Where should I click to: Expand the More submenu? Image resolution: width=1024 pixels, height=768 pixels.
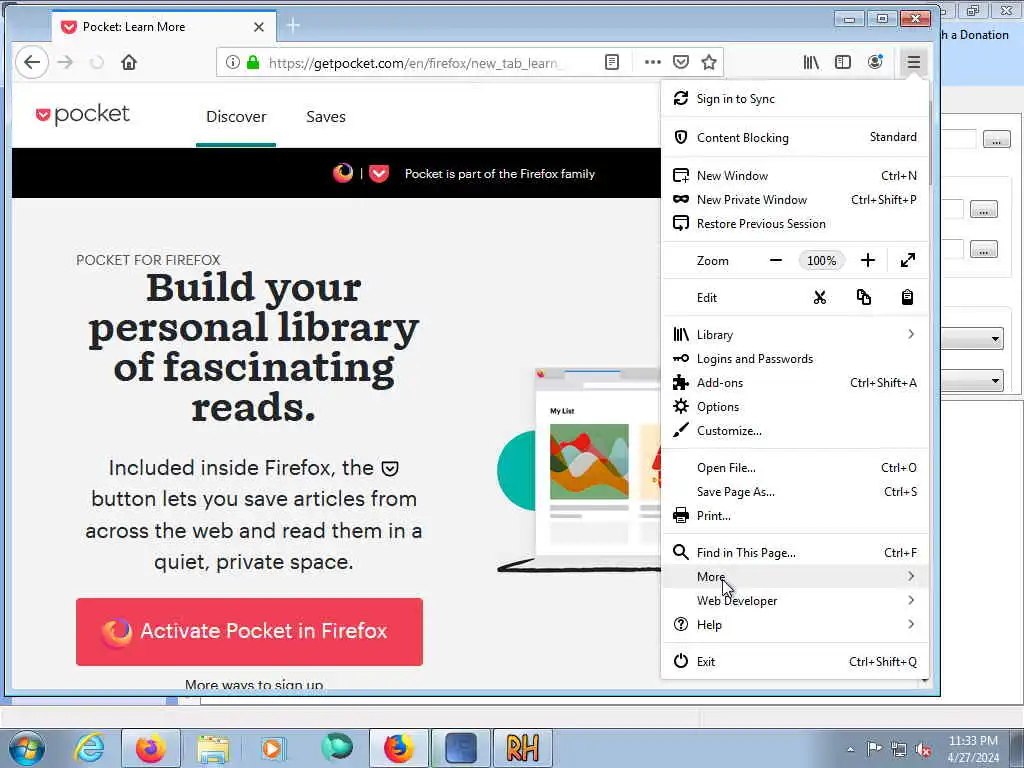click(x=794, y=577)
